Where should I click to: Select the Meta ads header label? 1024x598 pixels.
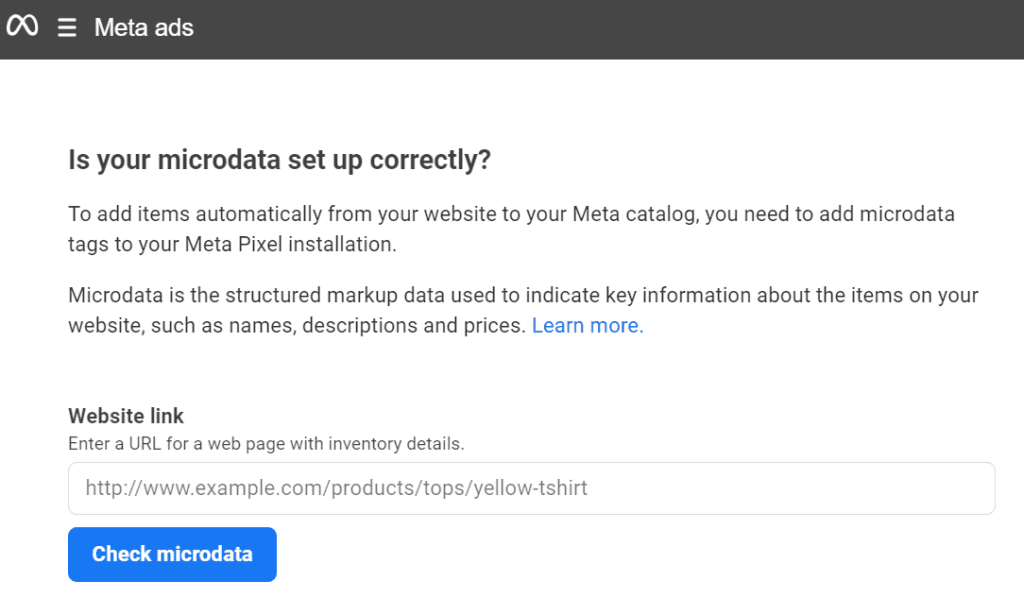143,27
